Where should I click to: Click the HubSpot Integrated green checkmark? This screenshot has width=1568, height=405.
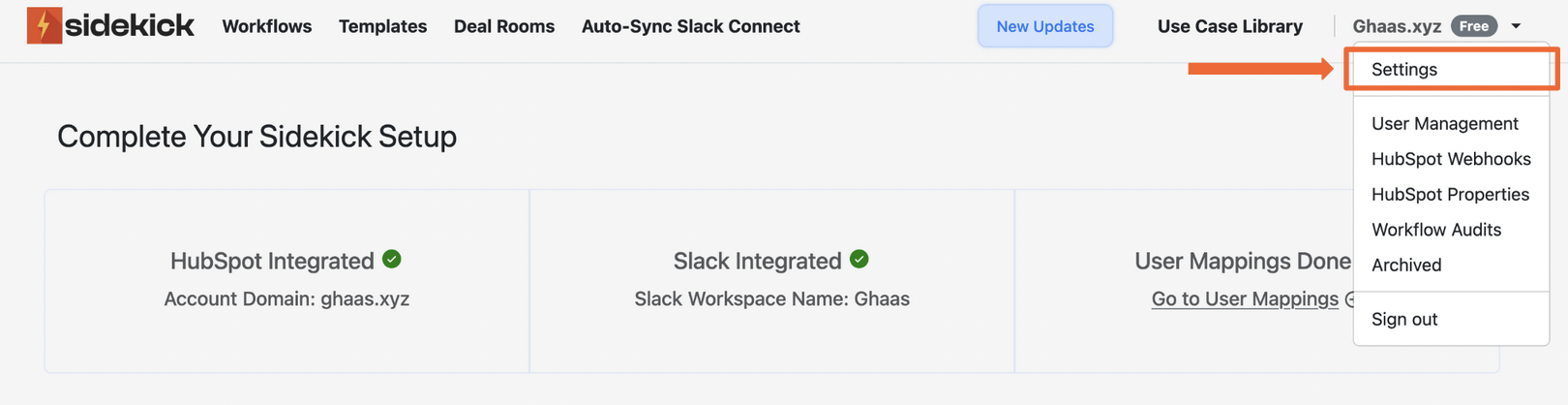point(392,260)
